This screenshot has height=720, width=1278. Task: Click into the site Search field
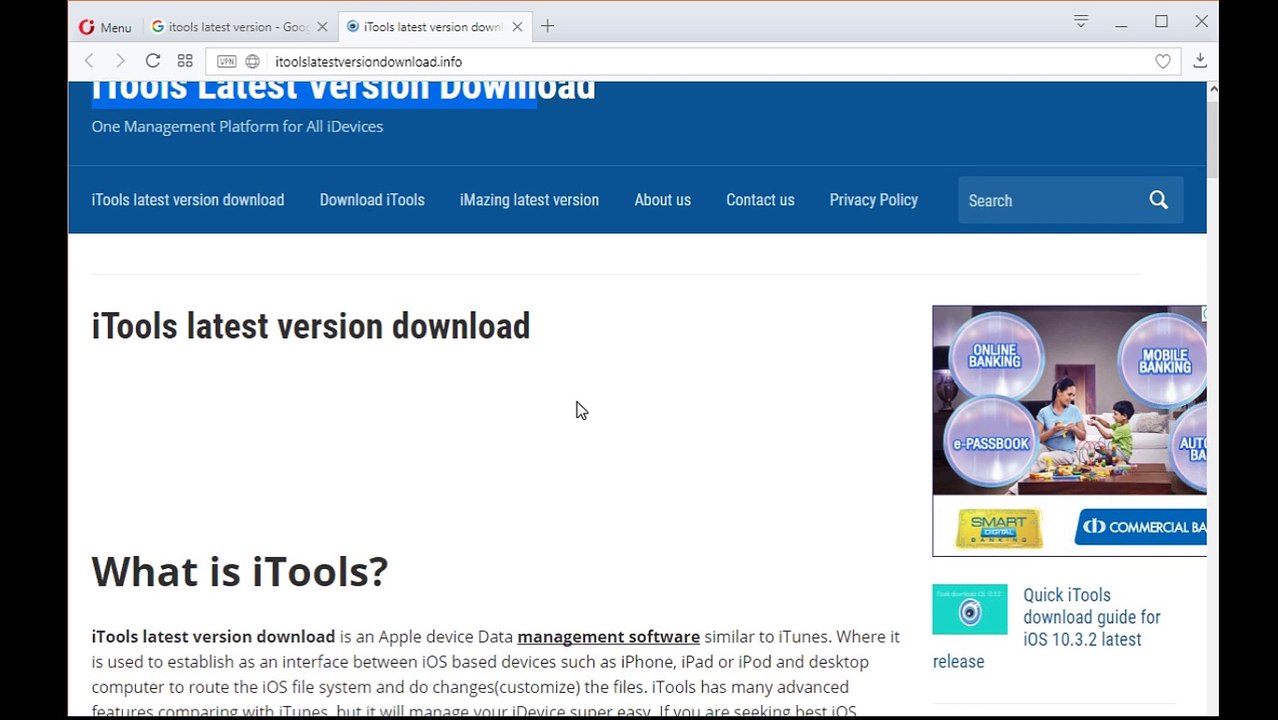point(1048,200)
